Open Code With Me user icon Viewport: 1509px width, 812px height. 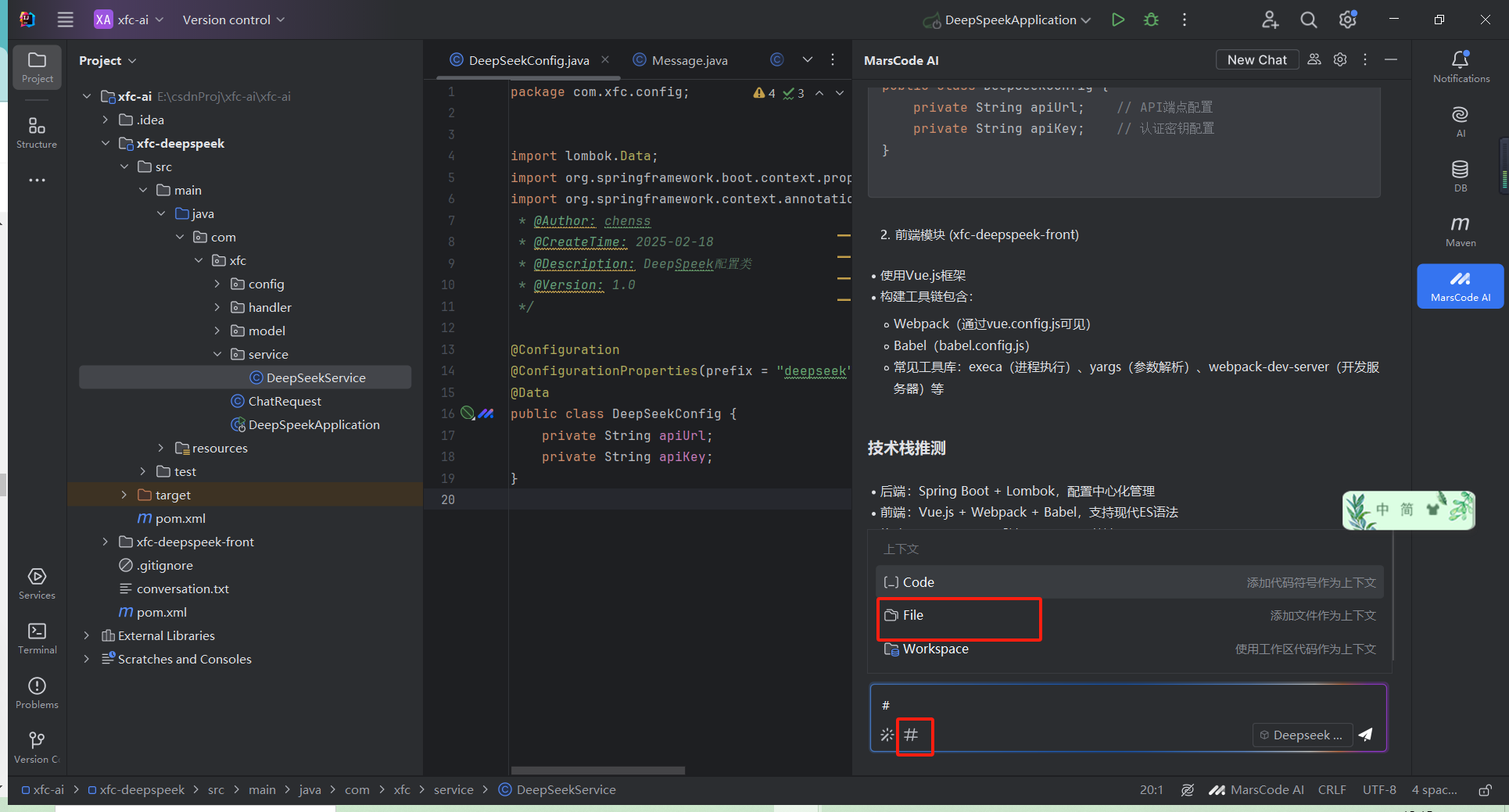coord(1270,20)
